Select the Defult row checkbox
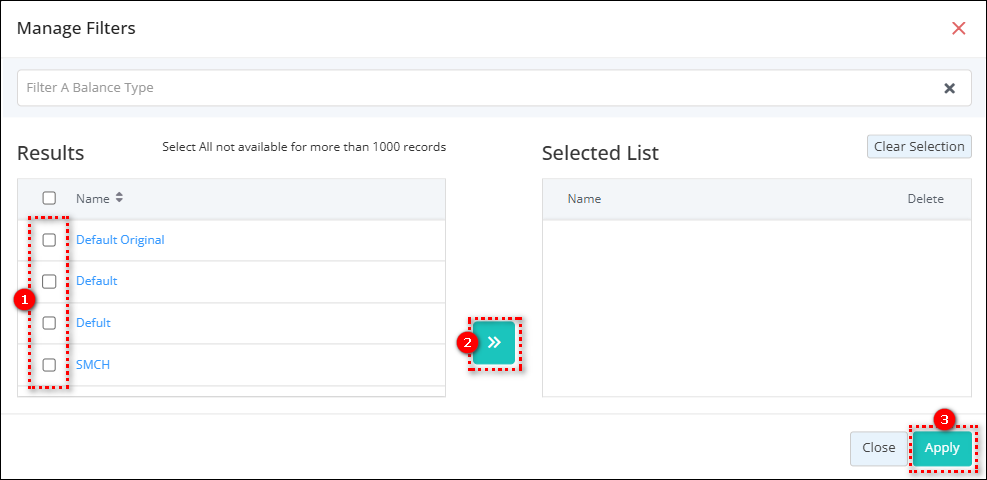987x480 pixels. pyautogui.click(x=49, y=323)
